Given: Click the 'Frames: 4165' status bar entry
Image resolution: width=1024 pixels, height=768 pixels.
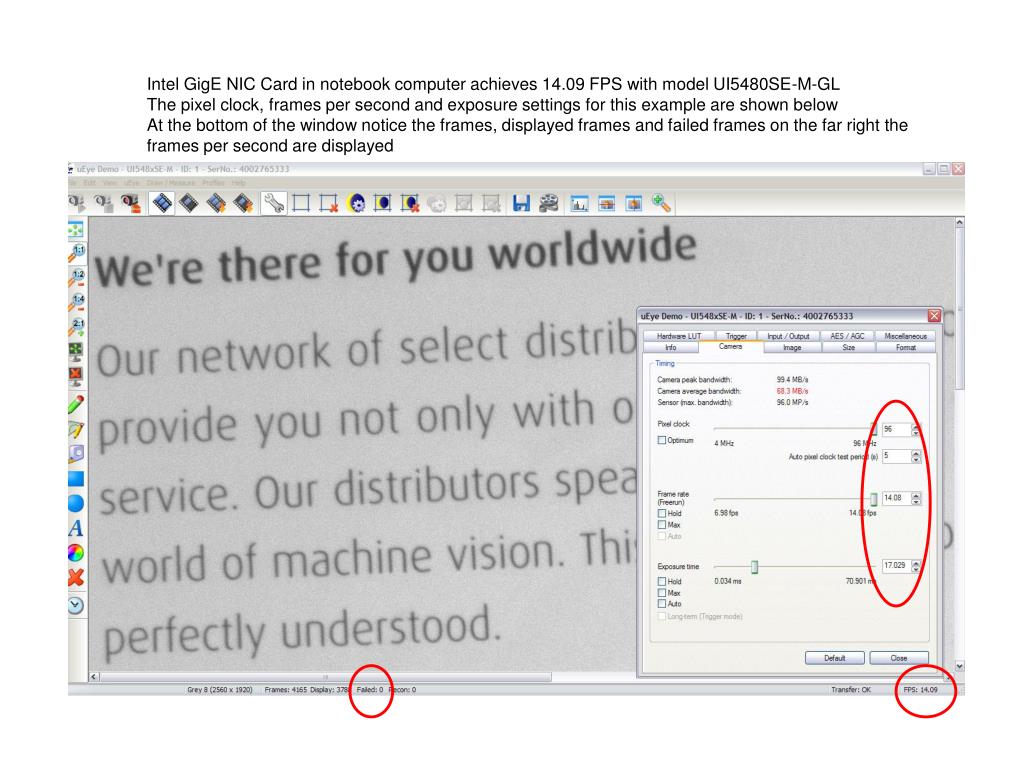Looking at the screenshot, I should click(x=285, y=690).
